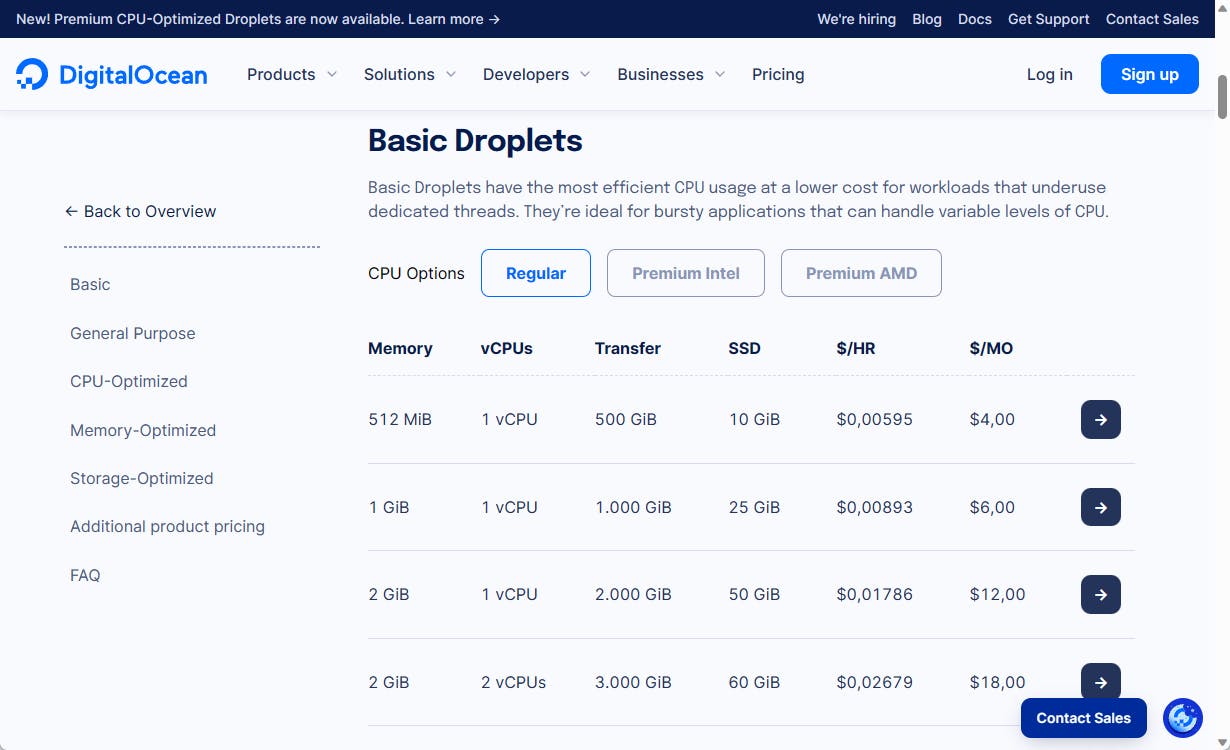Screen dimensions: 1230x750
Task: Click the DigitalOcean logo
Action: (112, 74)
